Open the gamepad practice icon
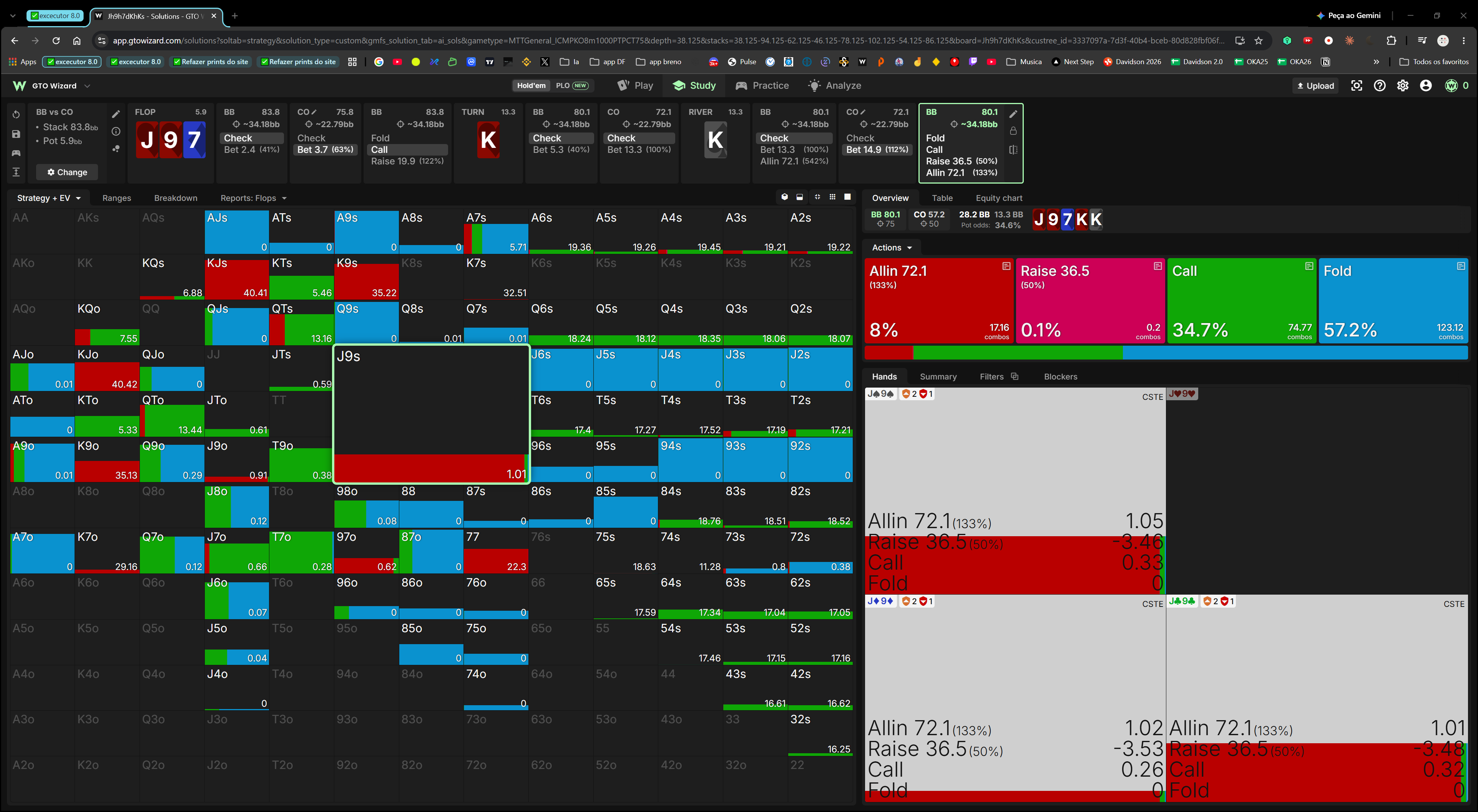1478x812 pixels. (16, 153)
